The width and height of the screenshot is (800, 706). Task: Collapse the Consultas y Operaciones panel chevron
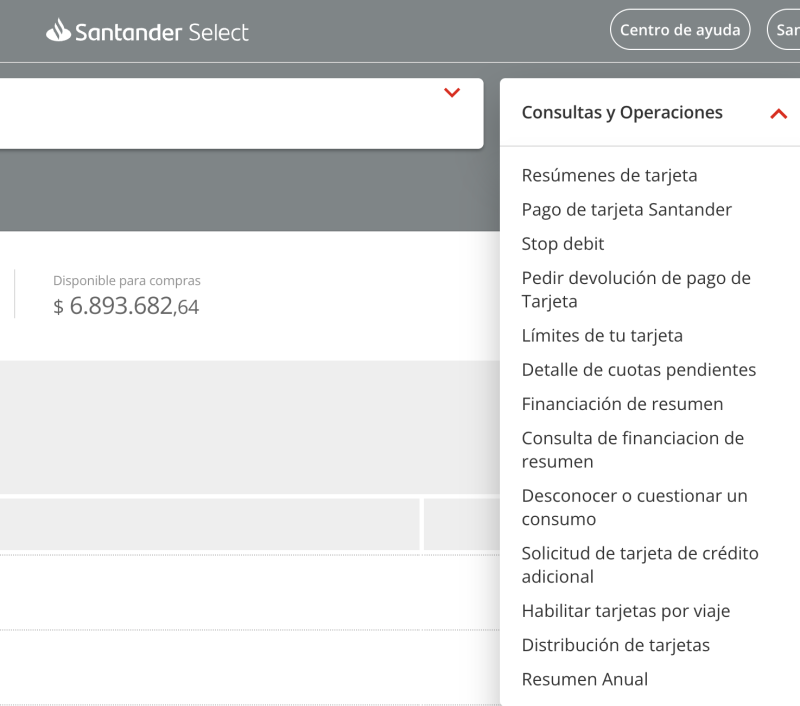point(778,113)
